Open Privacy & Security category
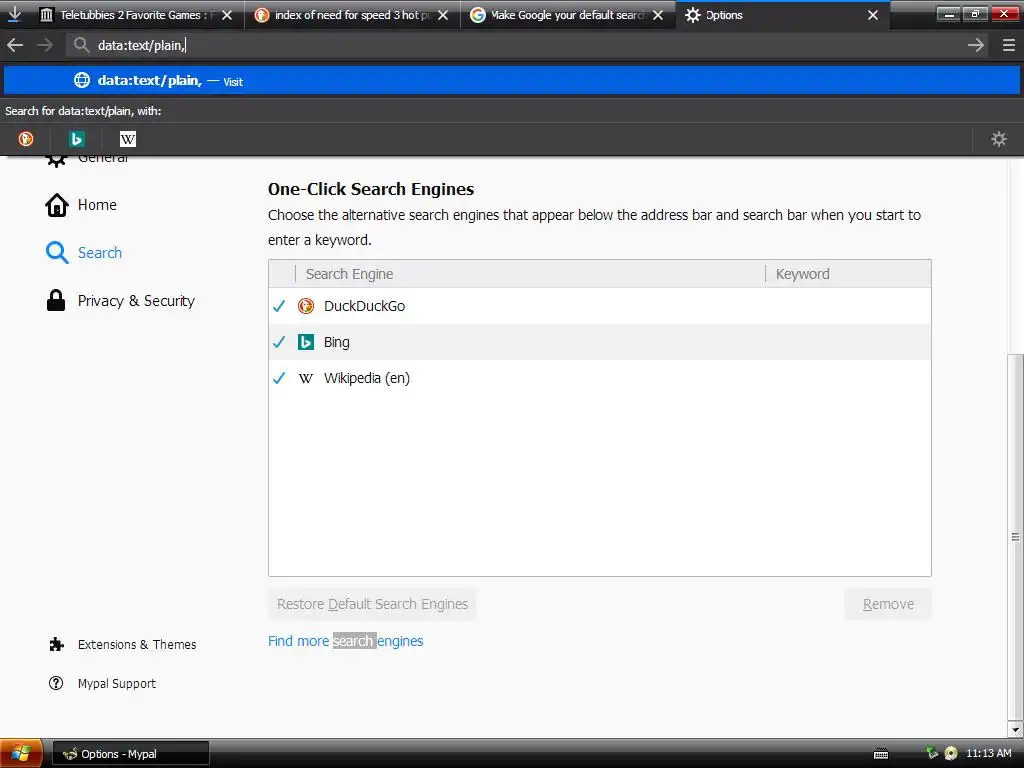The width and height of the screenshot is (1024, 768). click(136, 300)
